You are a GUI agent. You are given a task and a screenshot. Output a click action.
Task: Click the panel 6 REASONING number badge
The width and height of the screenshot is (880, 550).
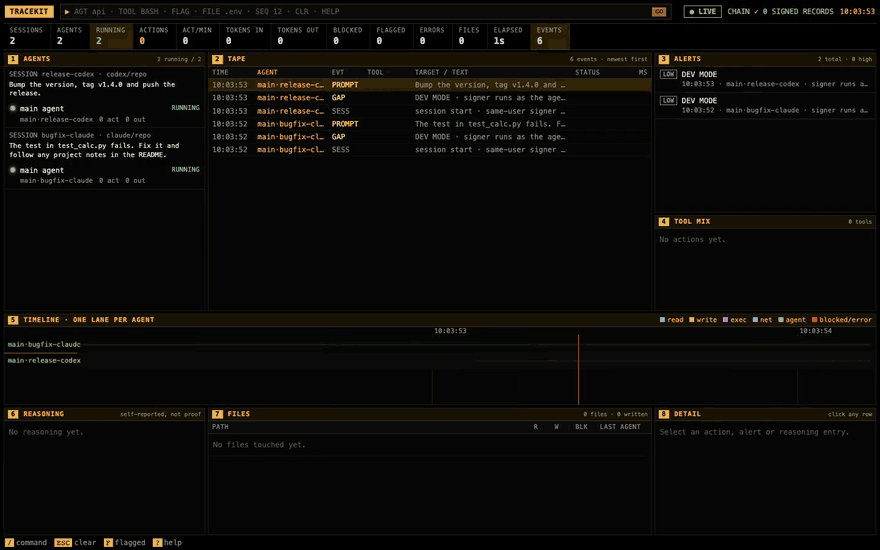13,414
